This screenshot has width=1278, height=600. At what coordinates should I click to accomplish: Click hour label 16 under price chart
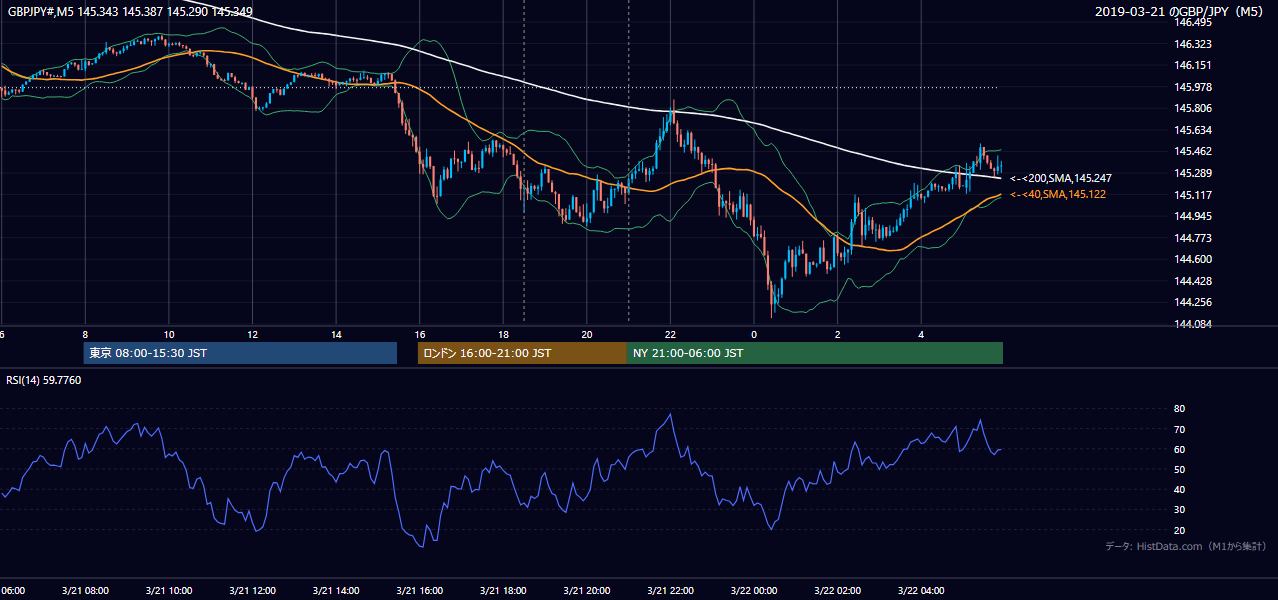click(x=420, y=335)
